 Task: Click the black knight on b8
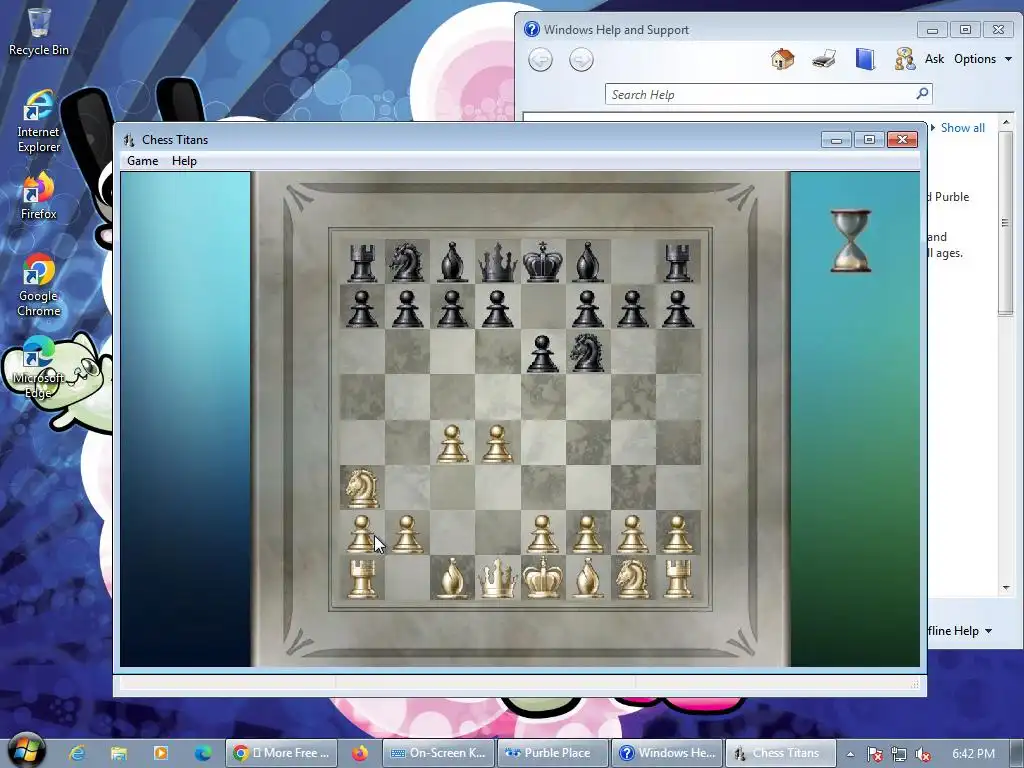408,263
